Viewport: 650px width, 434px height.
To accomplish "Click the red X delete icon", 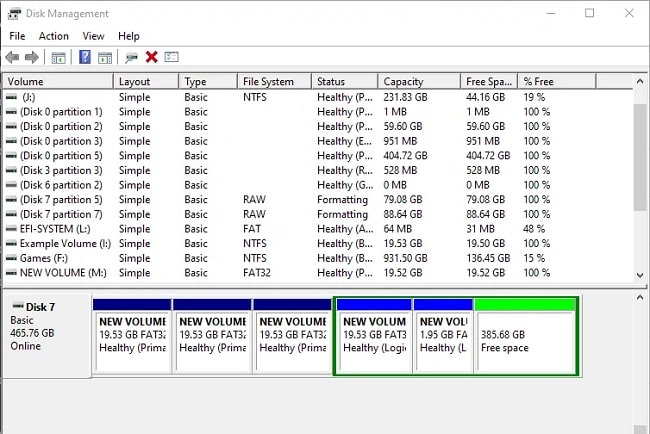I will pos(151,58).
